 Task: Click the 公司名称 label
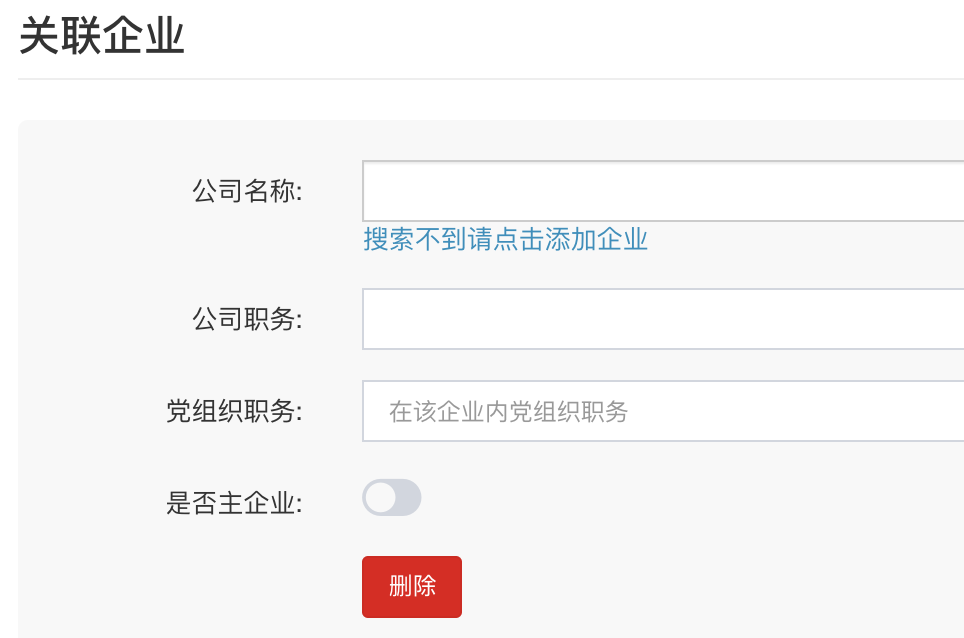pyautogui.click(x=247, y=191)
